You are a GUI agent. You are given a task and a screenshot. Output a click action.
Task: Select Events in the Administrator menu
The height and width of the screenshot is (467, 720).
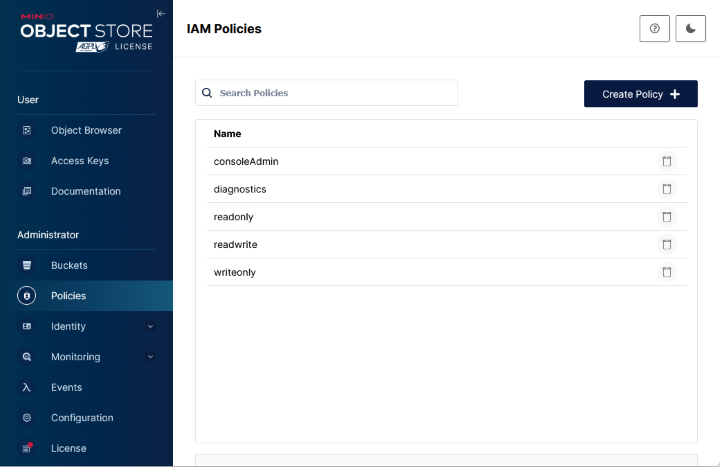pos(66,387)
